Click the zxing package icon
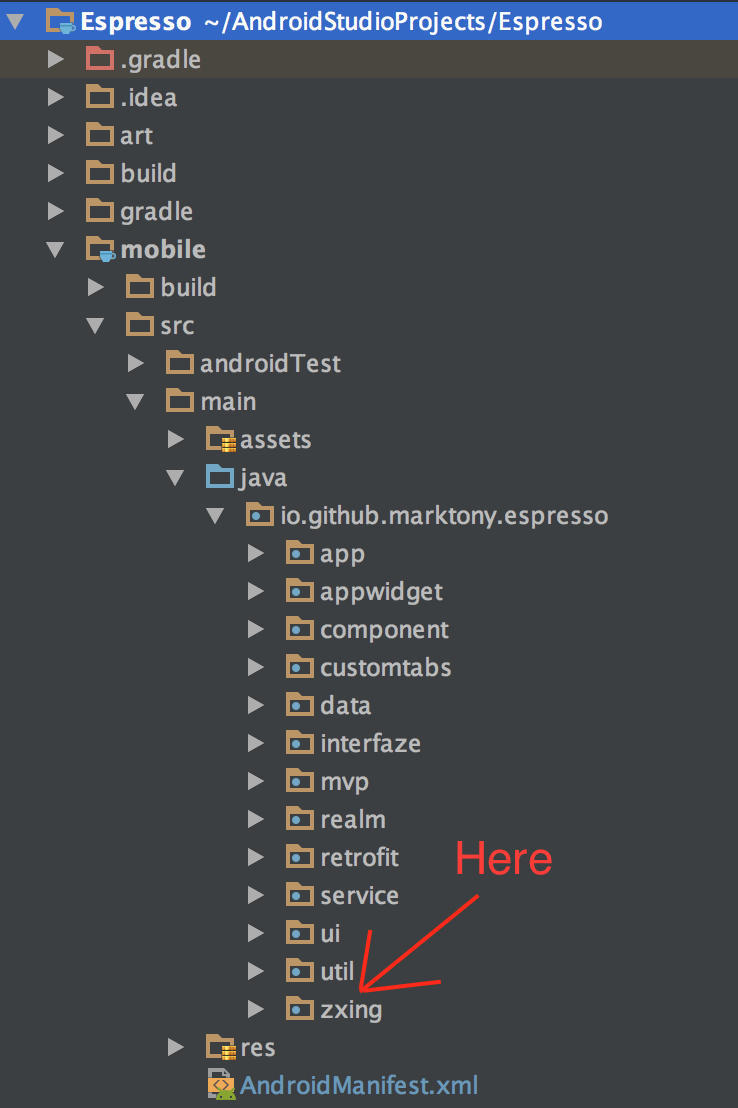The height and width of the screenshot is (1108, 738). [300, 1009]
